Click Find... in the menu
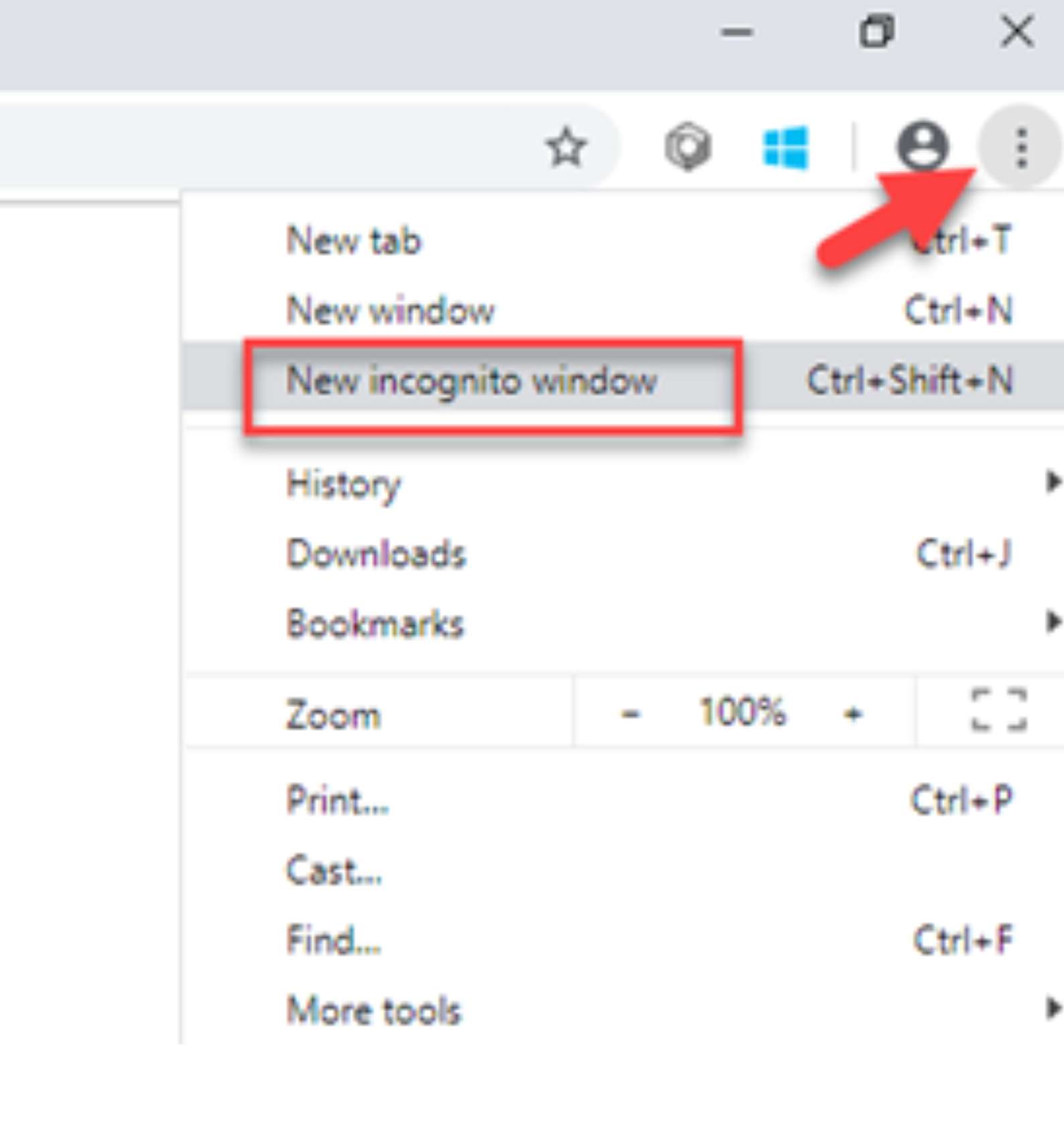This screenshot has width=1064, height=1125. (x=333, y=940)
